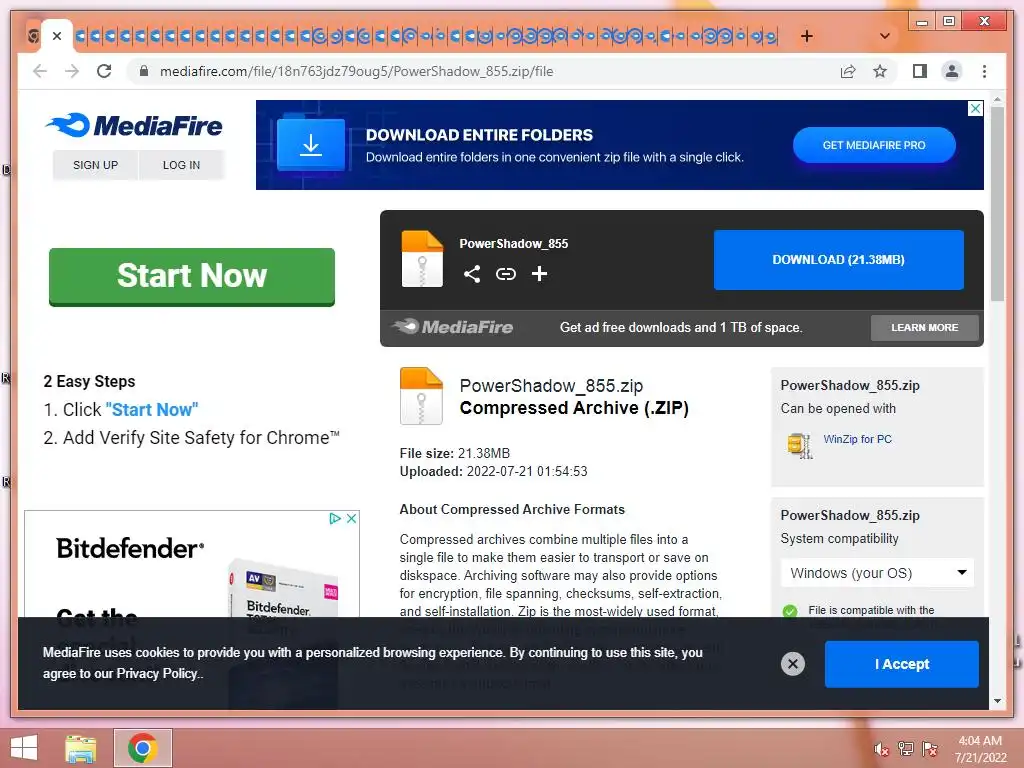
Task: Bookmark this page with the star icon
Action: point(880,71)
